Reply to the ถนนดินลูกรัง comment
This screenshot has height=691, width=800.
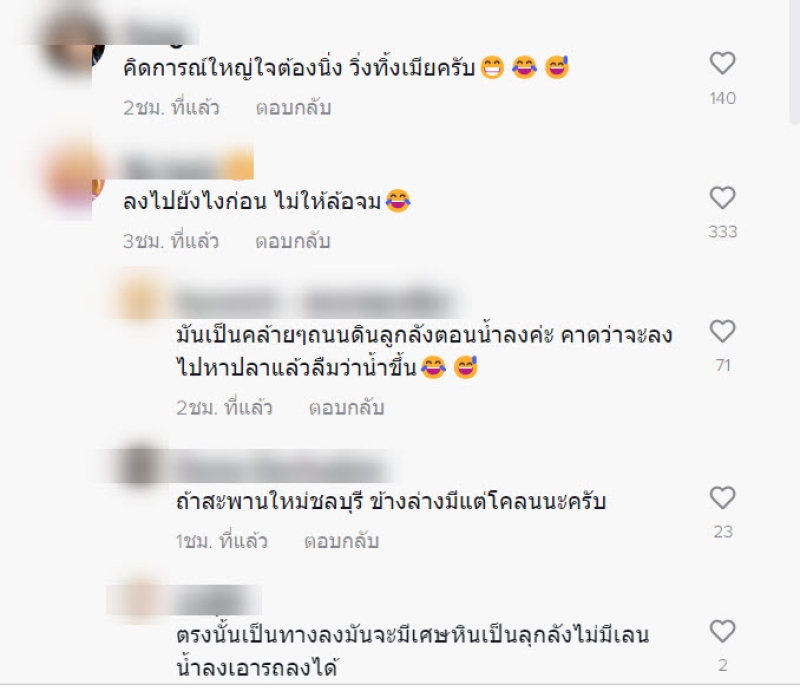[x=346, y=407]
